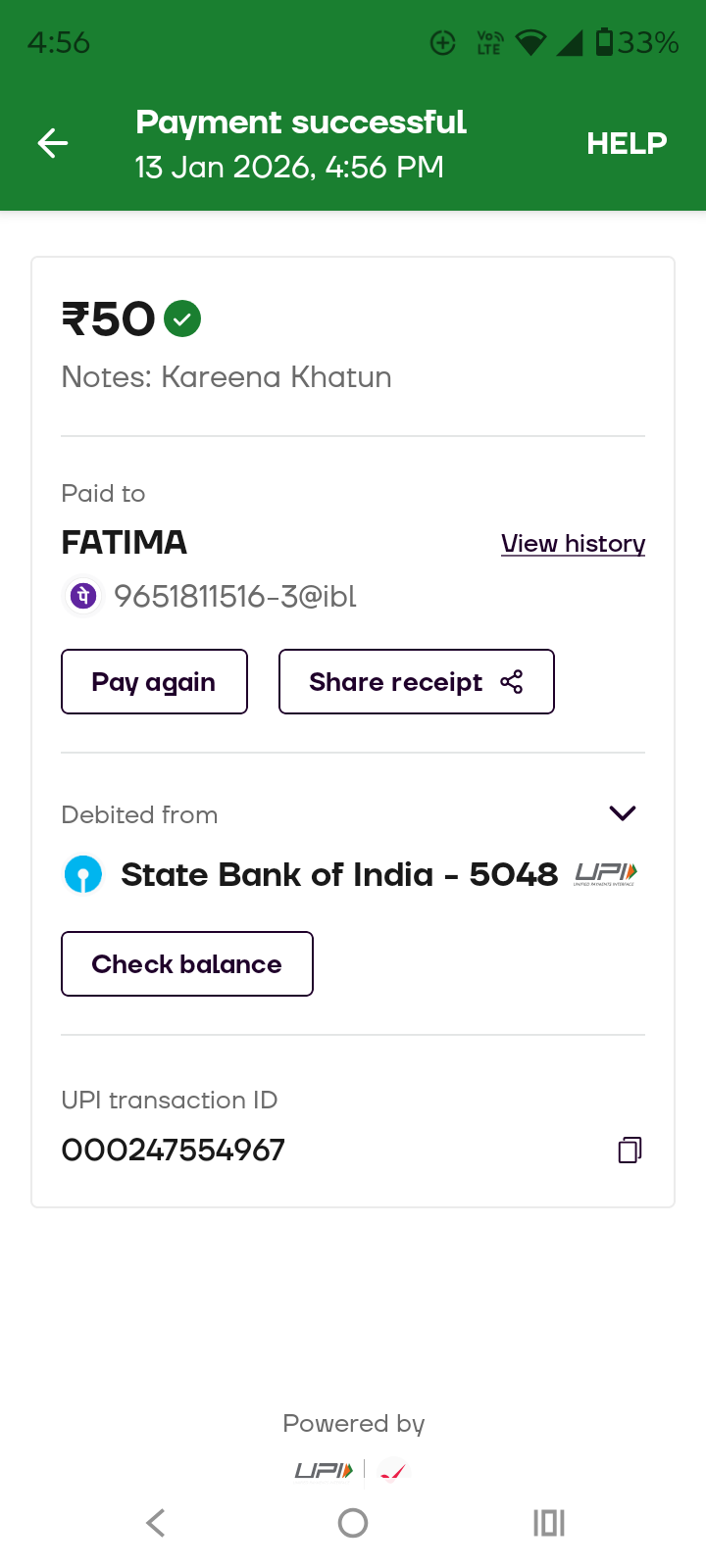Tap the State Bank of India - 5048 account
This screenshot has width=706, height=1568.
pyautogui.click(x=338, y=874)
